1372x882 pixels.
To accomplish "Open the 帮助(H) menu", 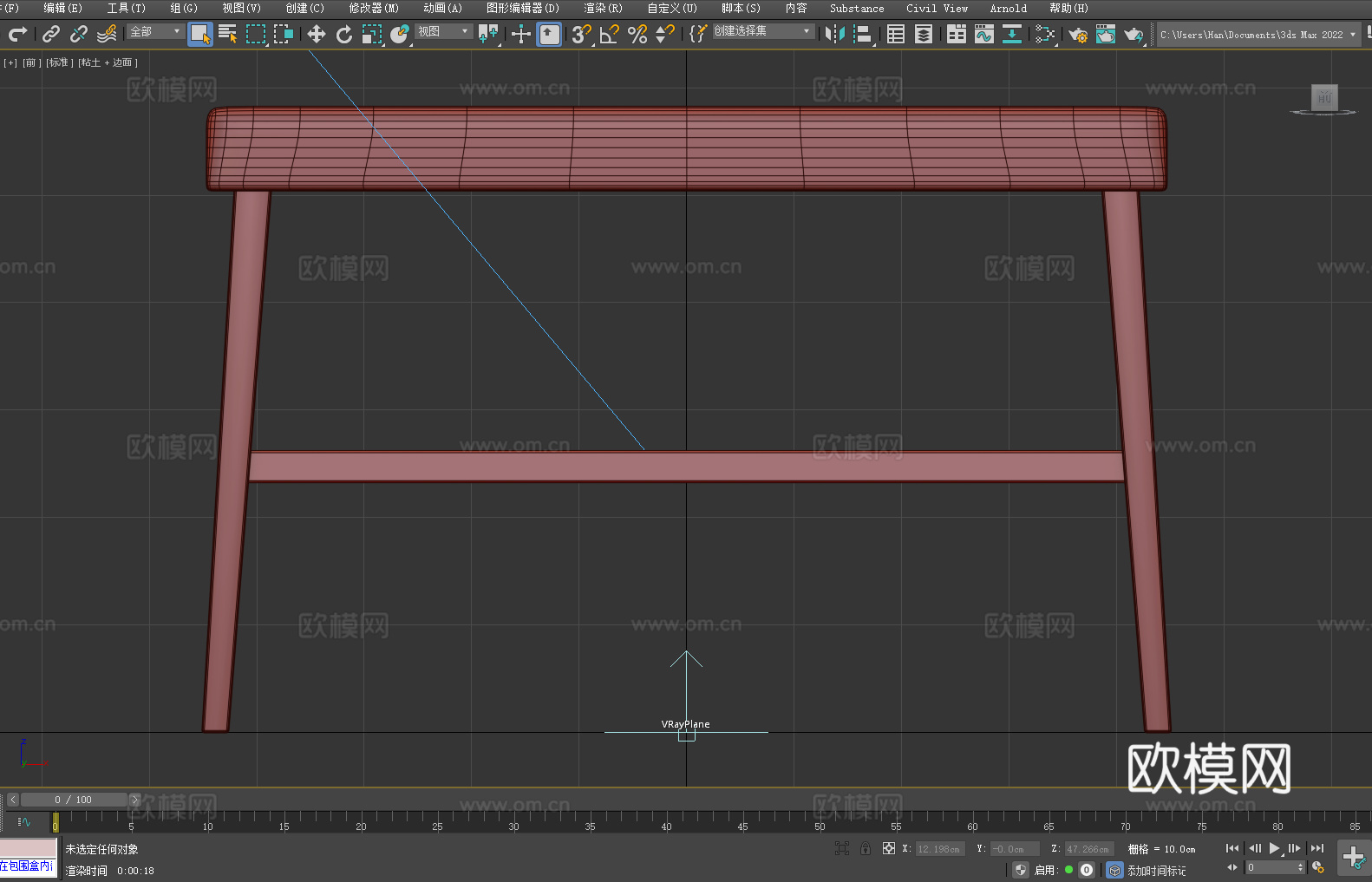I will point(1068,8).
